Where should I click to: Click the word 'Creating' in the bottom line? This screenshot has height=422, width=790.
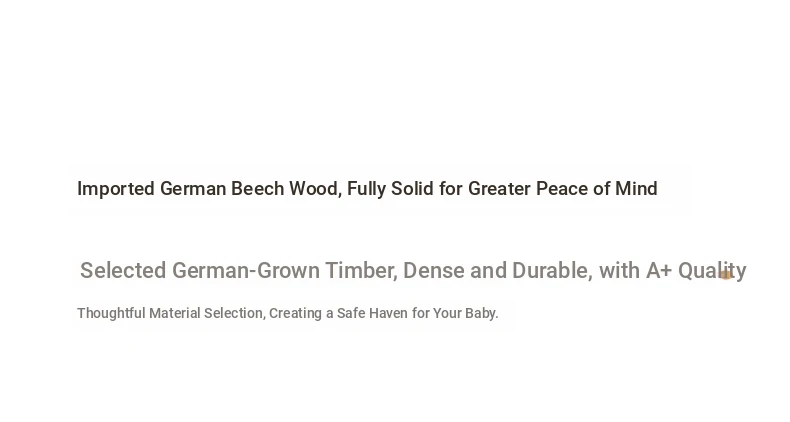click(x=295, y=314)
